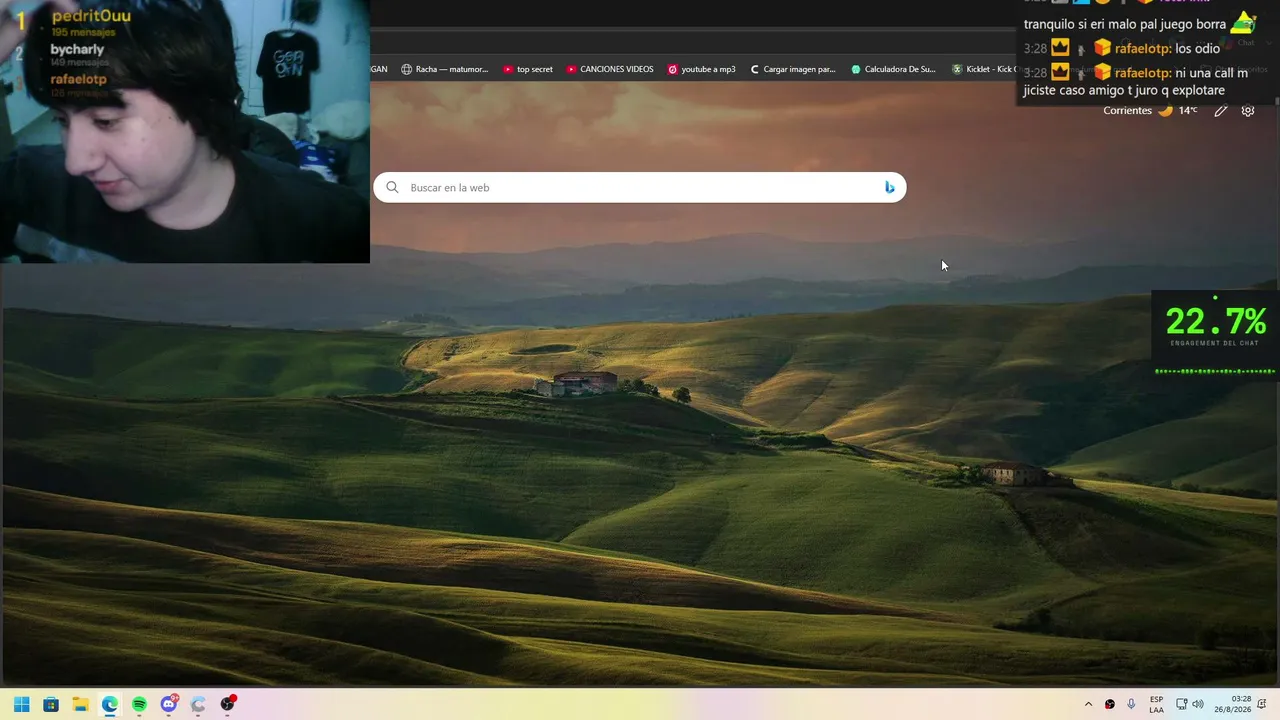Open the new tab page settings gear
The image size is (1280, 720).
1248,110
